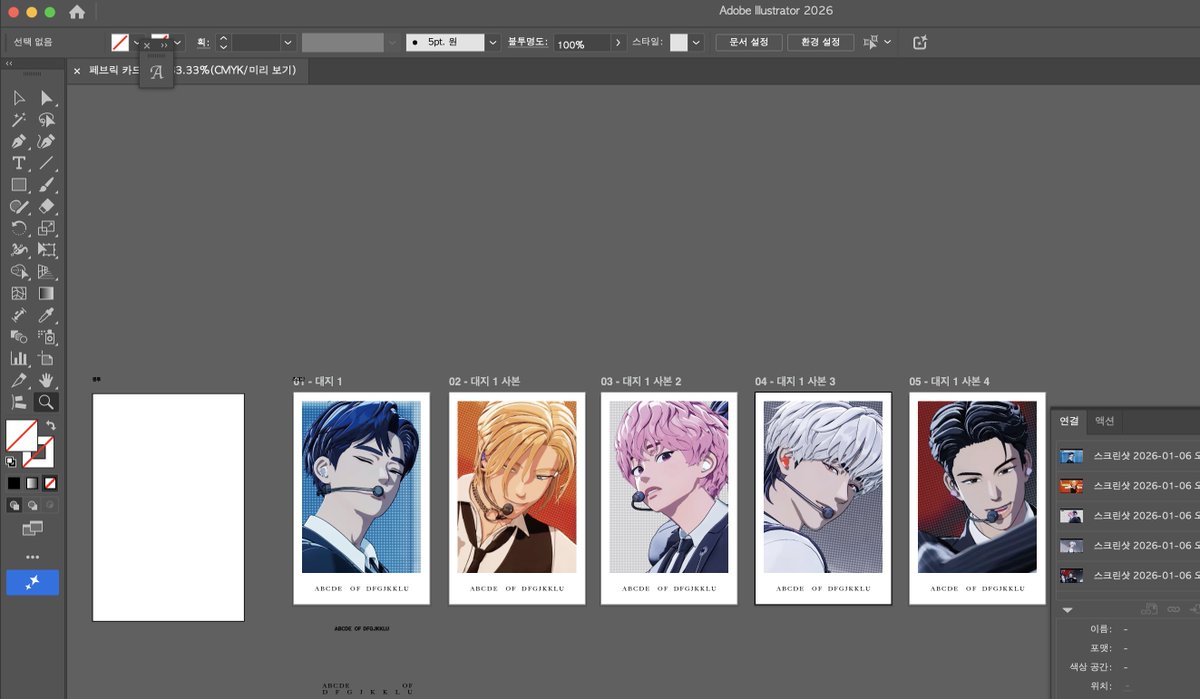1200x699 pixels.
Task: Select the Rectangle tool
Action: tap(18, 185)
